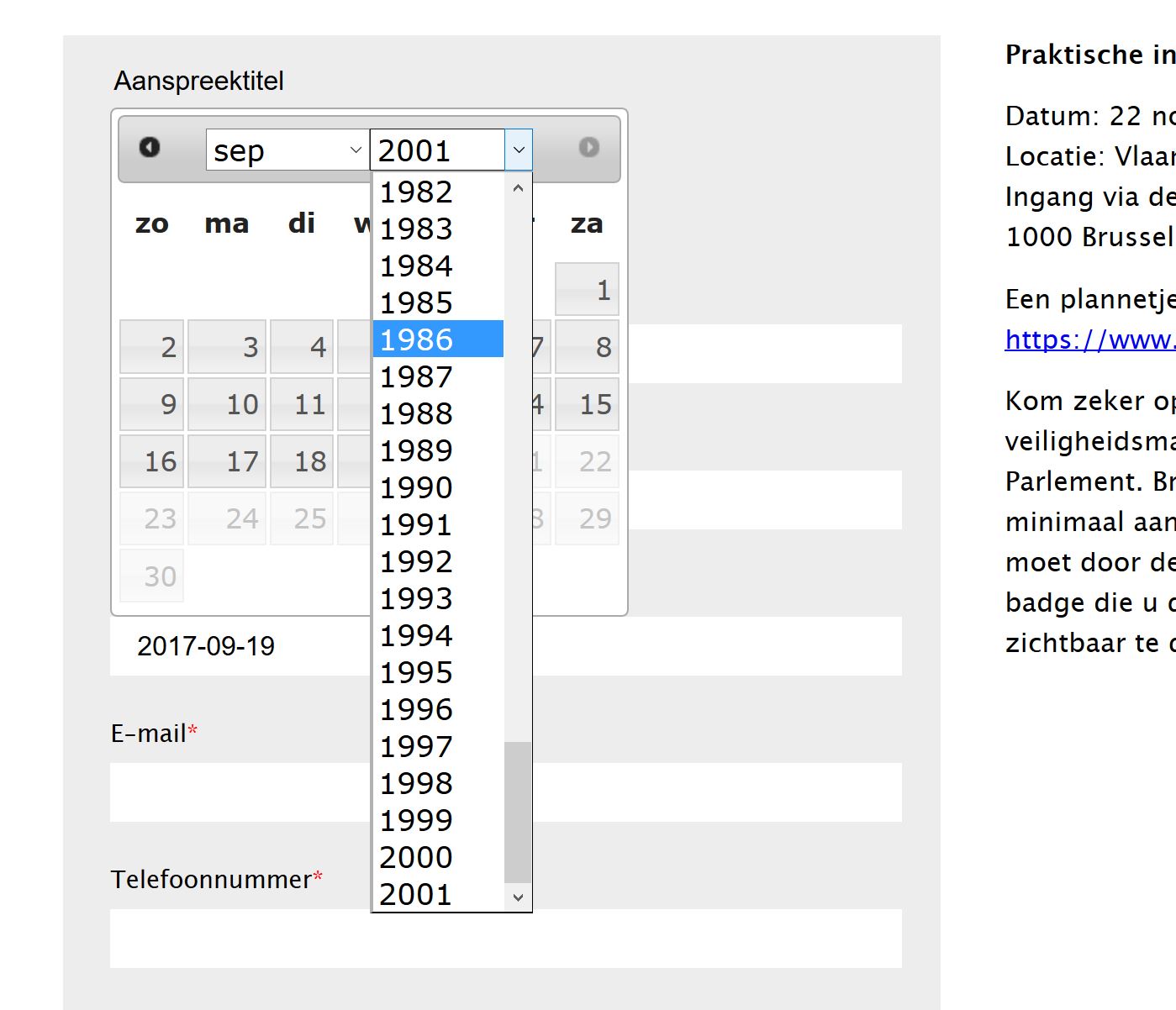Image resolution: width=1176 pixels, height=1010 pixels.
Task: Select day 1 in the calendar
Action: tap(587, 290)
